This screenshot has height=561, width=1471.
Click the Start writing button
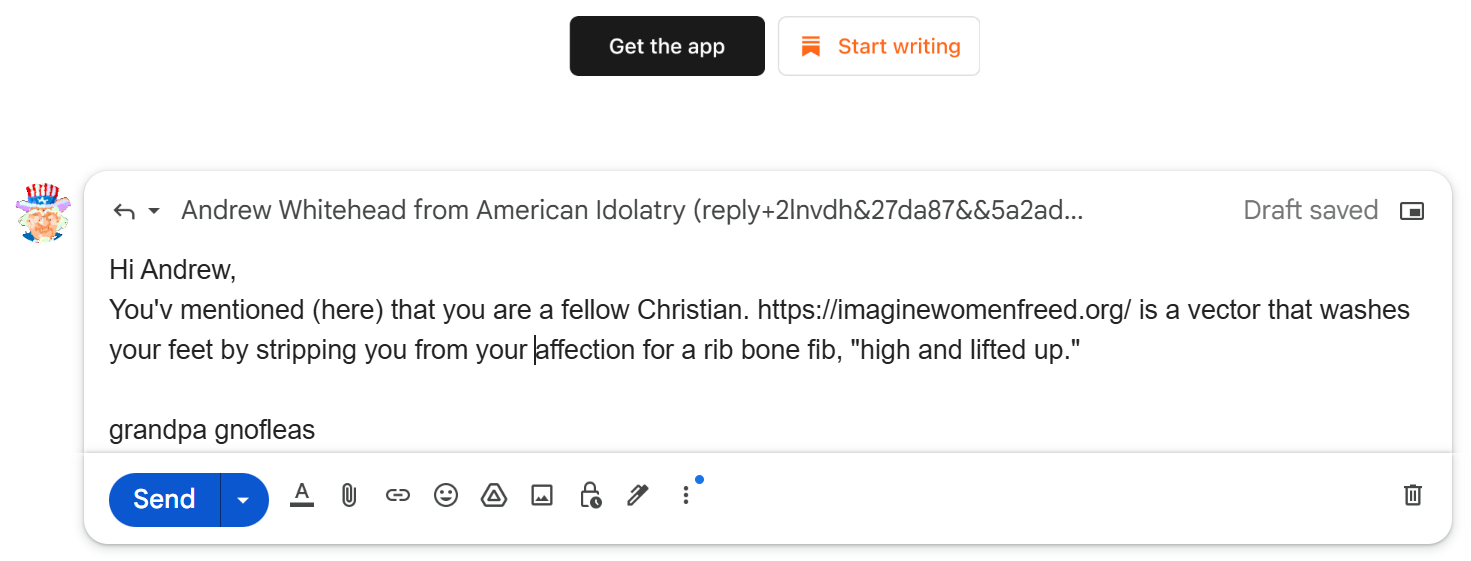[x=879, y=46]
